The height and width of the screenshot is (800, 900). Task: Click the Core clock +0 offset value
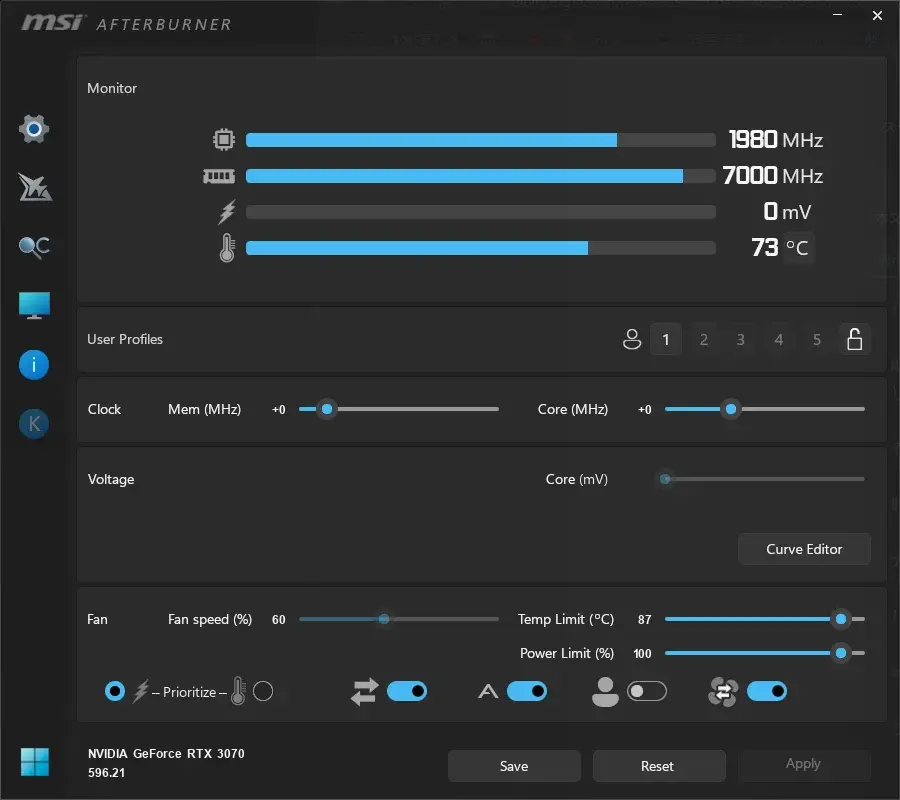pyautogui.click(x=645, y=409)
